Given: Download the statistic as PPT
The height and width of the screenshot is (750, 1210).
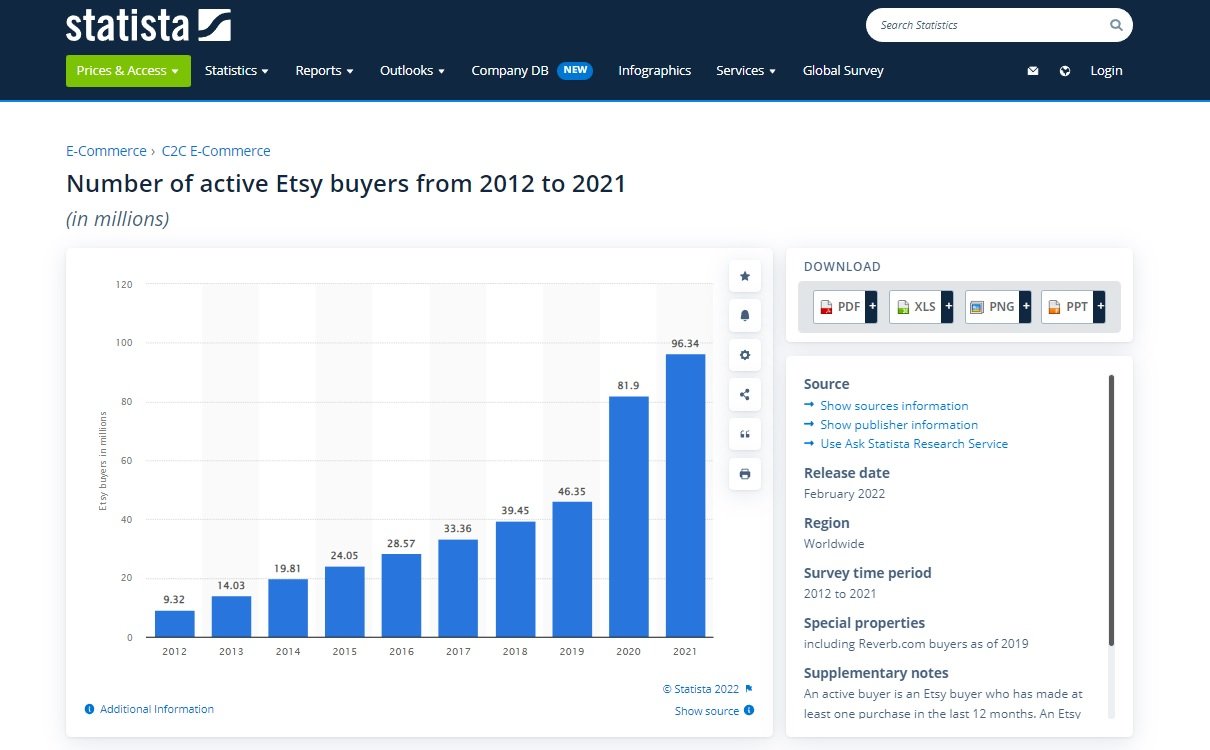Looking at the screenshot, I should click(1073, 307).
